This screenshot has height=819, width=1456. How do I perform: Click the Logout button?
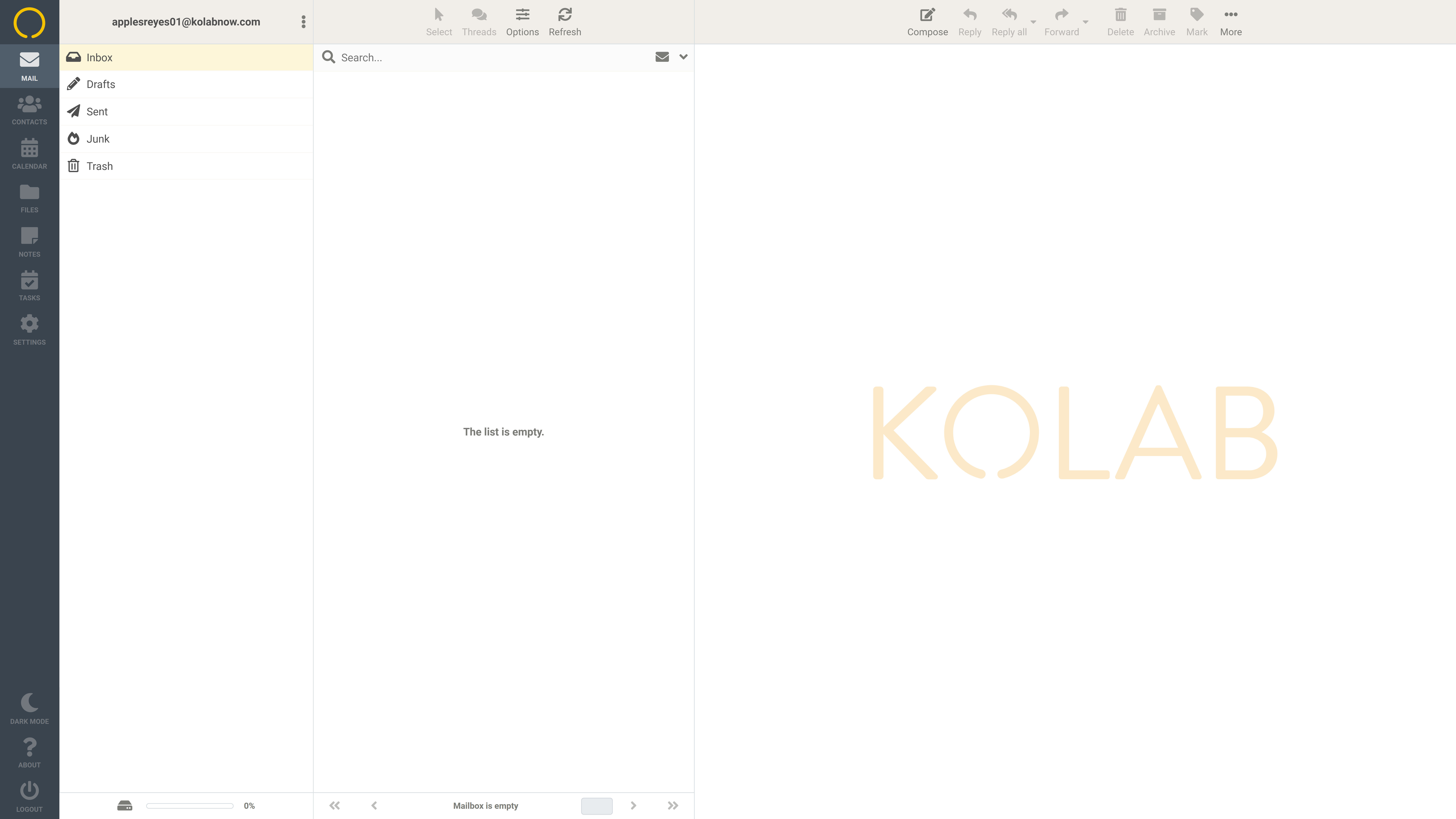pos(29,796)
